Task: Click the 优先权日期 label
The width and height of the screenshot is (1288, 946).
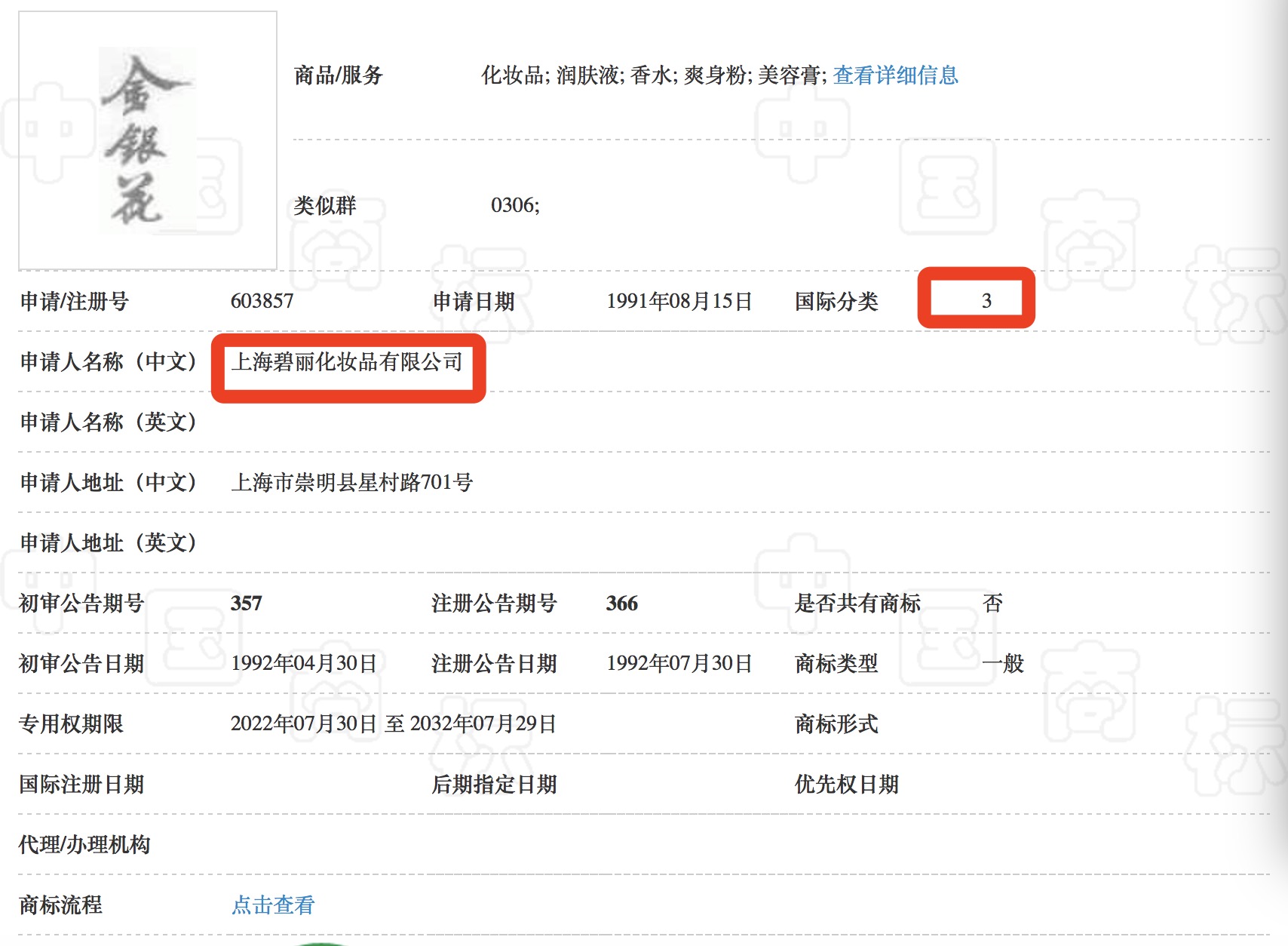Action: pos(847,784)
